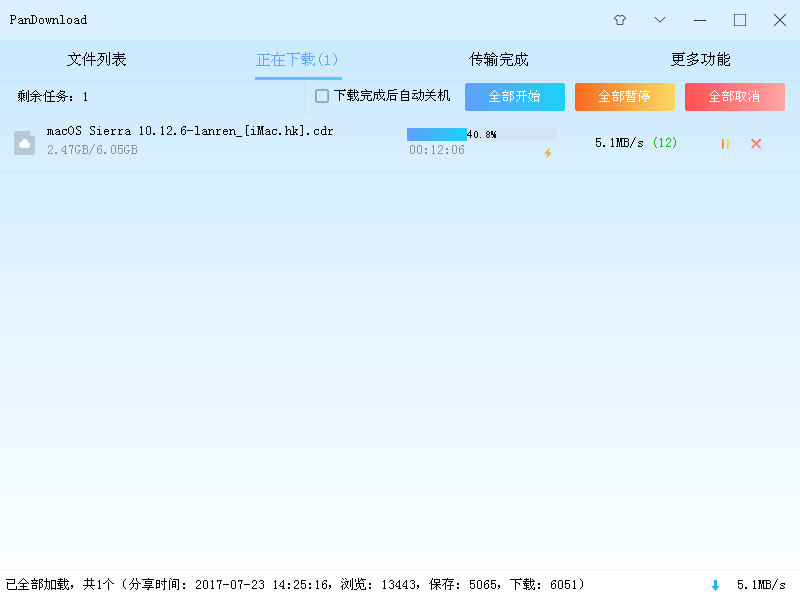Click the cloud file icon of macOS Sierra download

click(24, 143)
